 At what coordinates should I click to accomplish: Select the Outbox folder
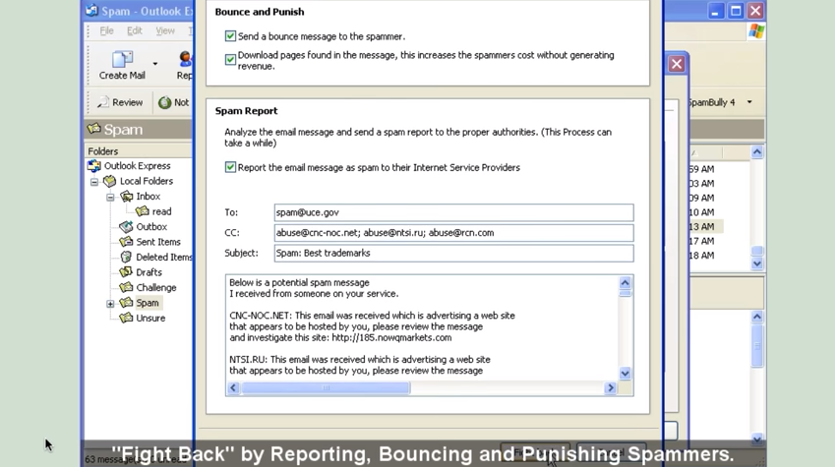click(x=151, y=227)
